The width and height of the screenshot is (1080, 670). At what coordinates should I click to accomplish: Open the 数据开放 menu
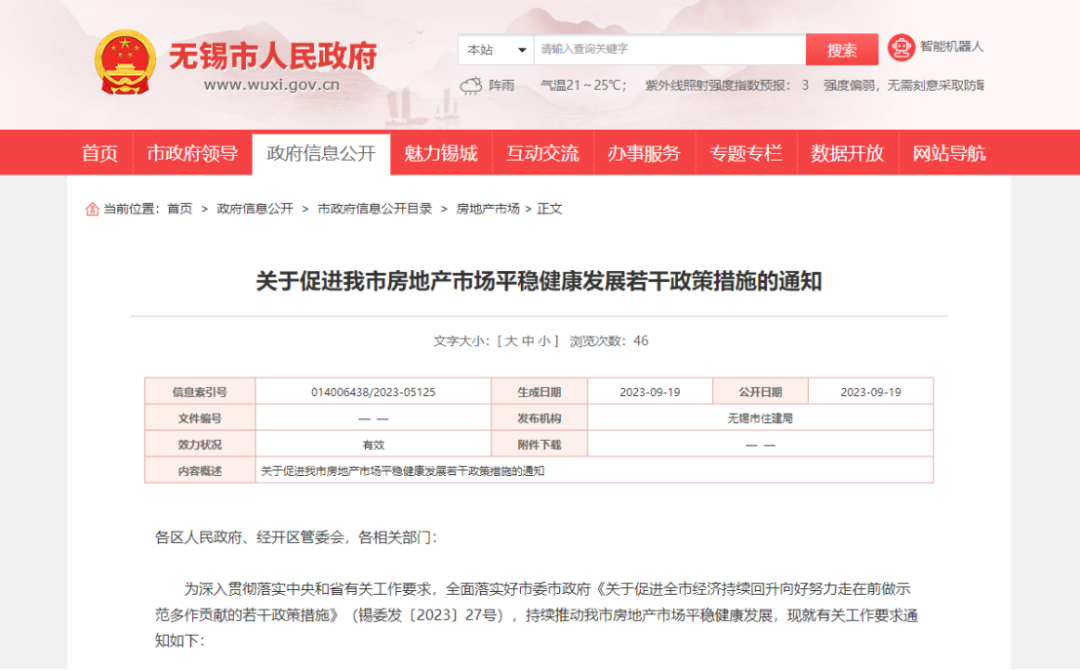846,152
